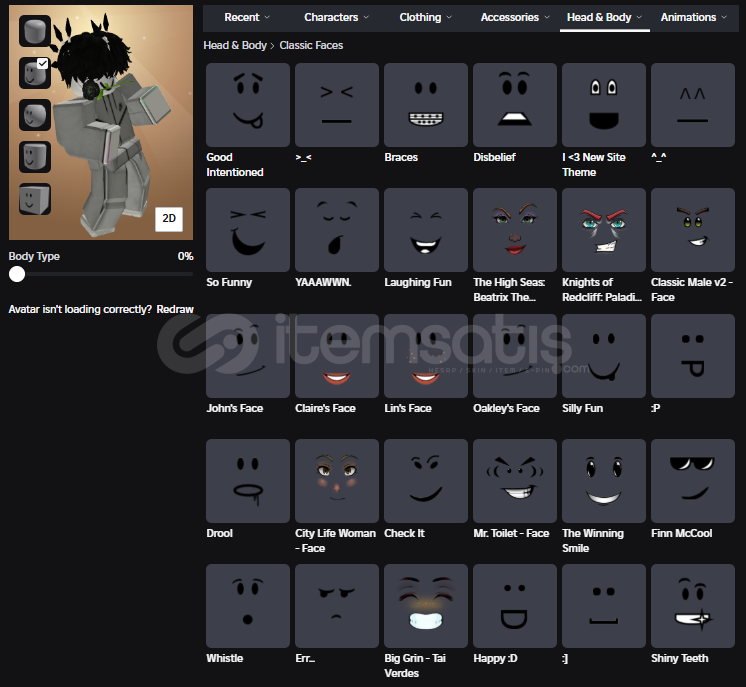Click Redraw to reload avatar
Viewport: 746px width, 687px height.
[175, 309]
